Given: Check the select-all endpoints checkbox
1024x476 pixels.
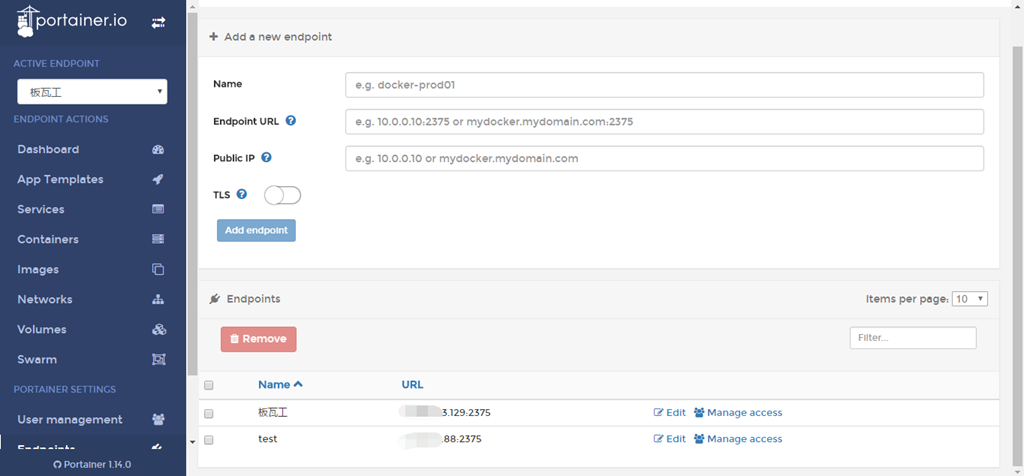Looking at the screenshot, I should 209,385.
